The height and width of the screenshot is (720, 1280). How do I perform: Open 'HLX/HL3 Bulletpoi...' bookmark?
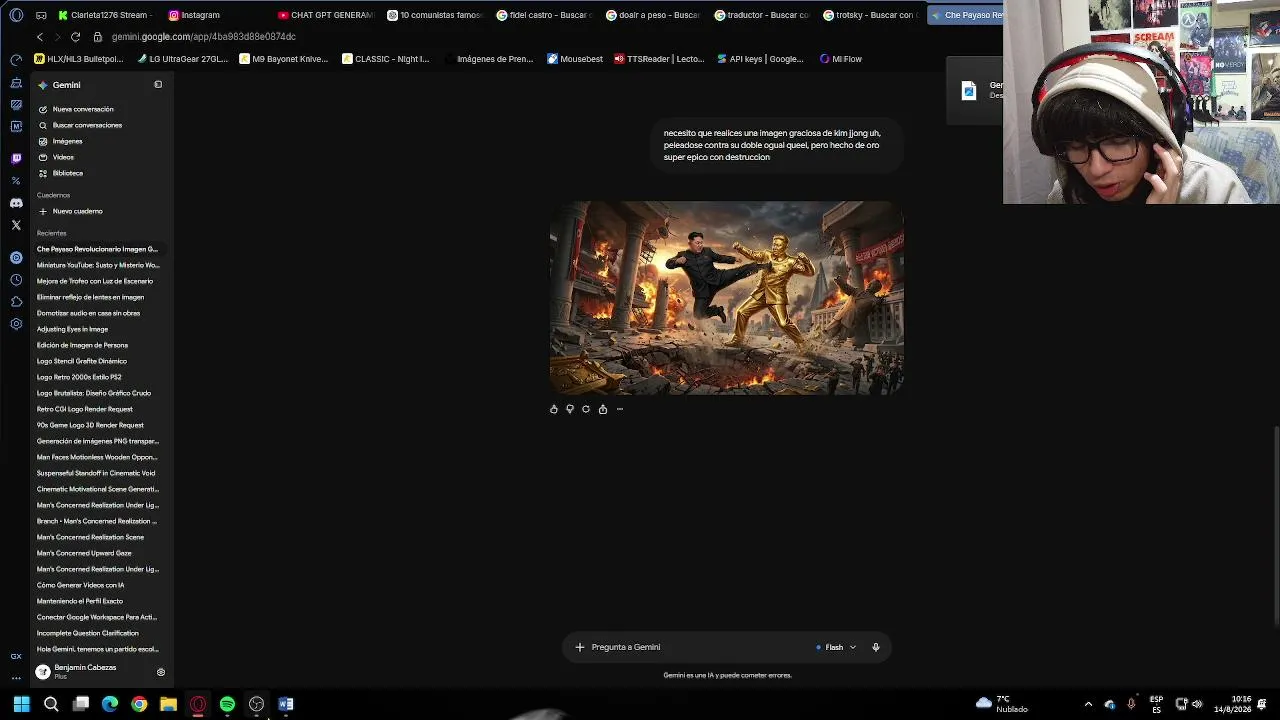tap(79, 59)
